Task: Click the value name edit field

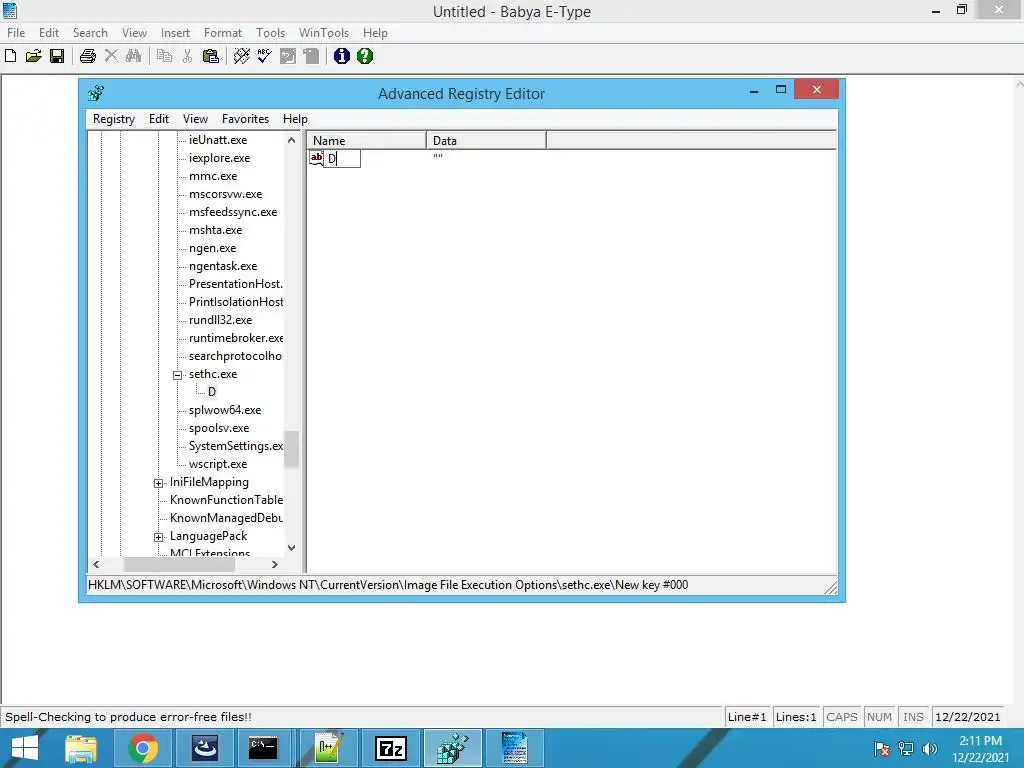Action: (x=342, y=158)
